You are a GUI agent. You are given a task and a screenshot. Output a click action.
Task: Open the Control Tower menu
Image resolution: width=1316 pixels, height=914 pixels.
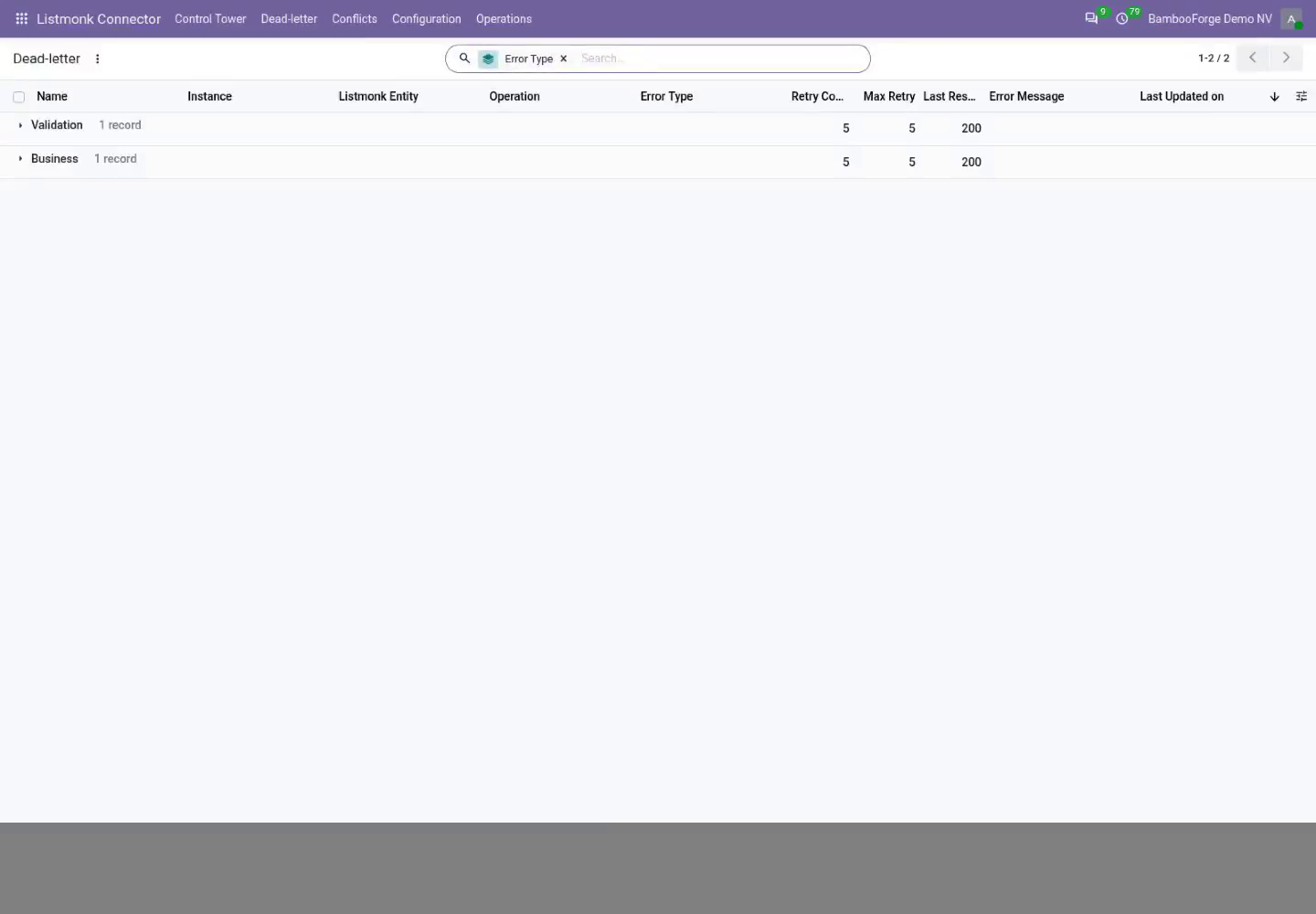pos(210,18)
